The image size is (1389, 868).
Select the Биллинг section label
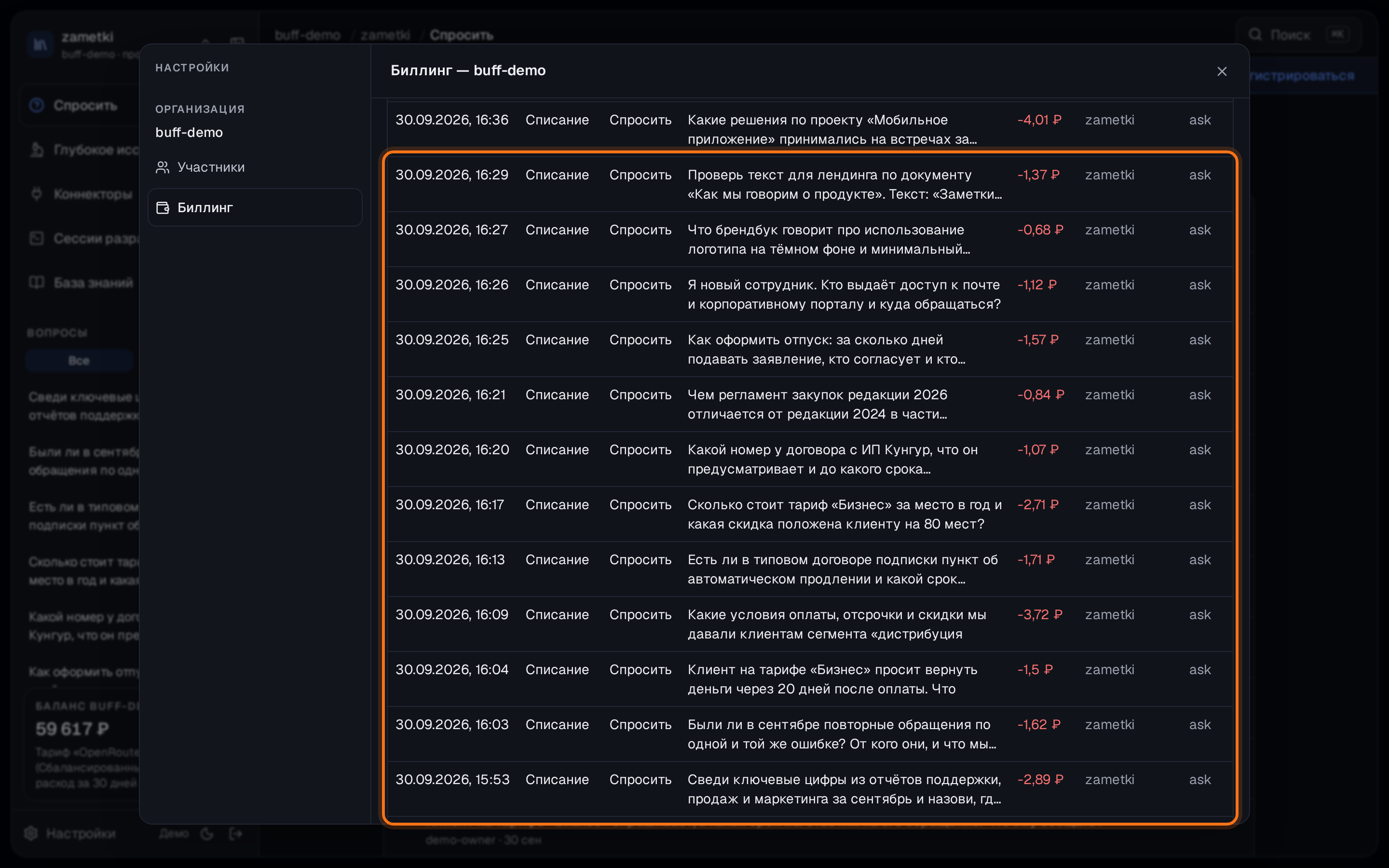pyautogui.click(x=205, y=207)
